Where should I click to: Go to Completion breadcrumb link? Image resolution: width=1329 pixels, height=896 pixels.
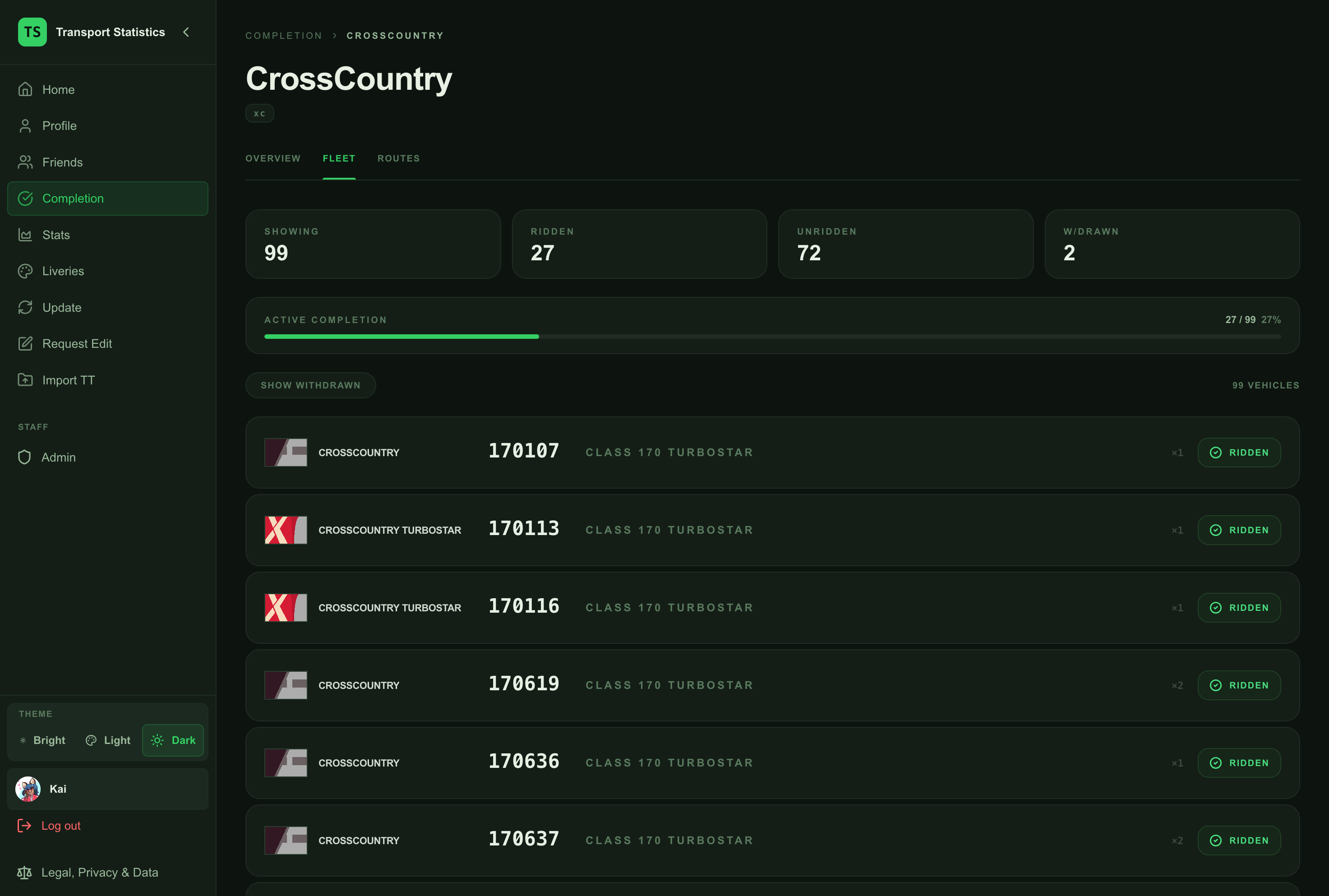[x=284, y=36]
